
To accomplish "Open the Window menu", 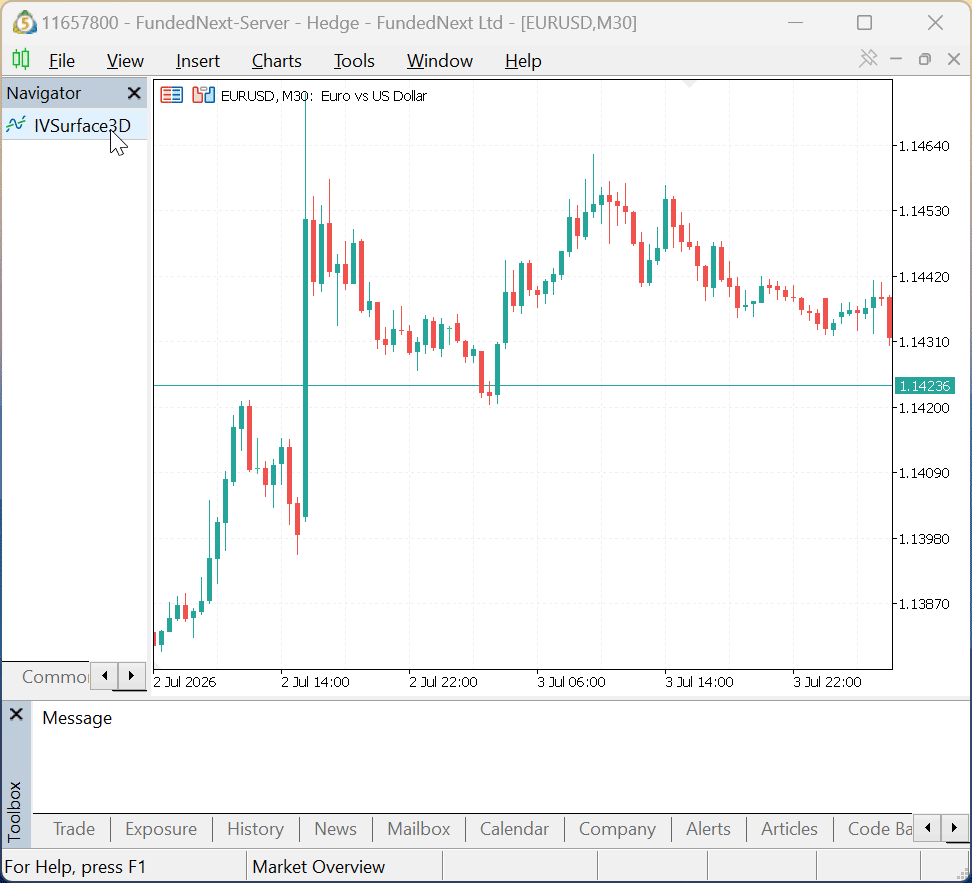I will 440,61.
